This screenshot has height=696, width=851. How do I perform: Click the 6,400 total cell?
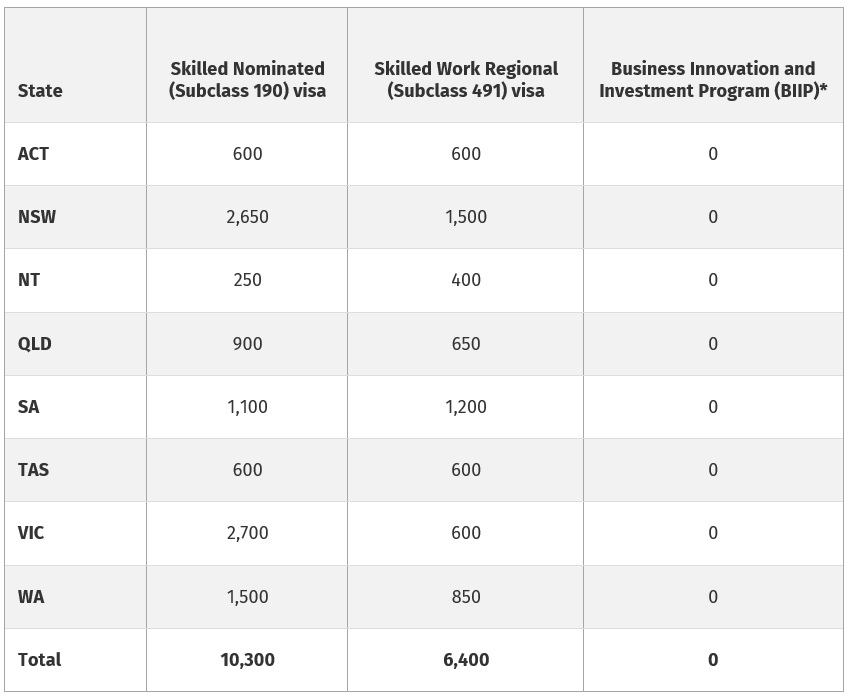466,660
